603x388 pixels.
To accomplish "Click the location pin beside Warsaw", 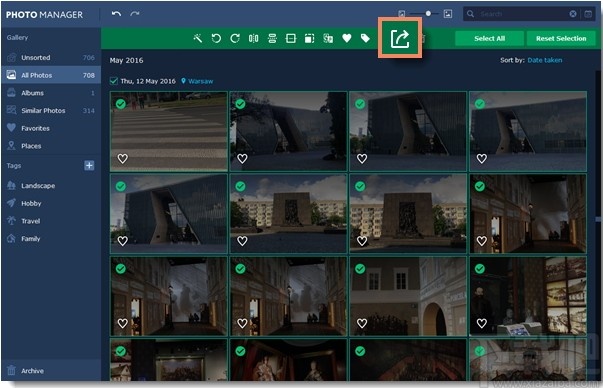I will [183, 81].
